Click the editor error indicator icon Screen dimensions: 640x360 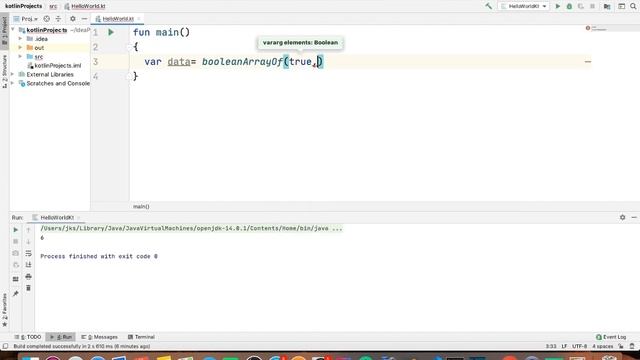[x=588, y=28]
